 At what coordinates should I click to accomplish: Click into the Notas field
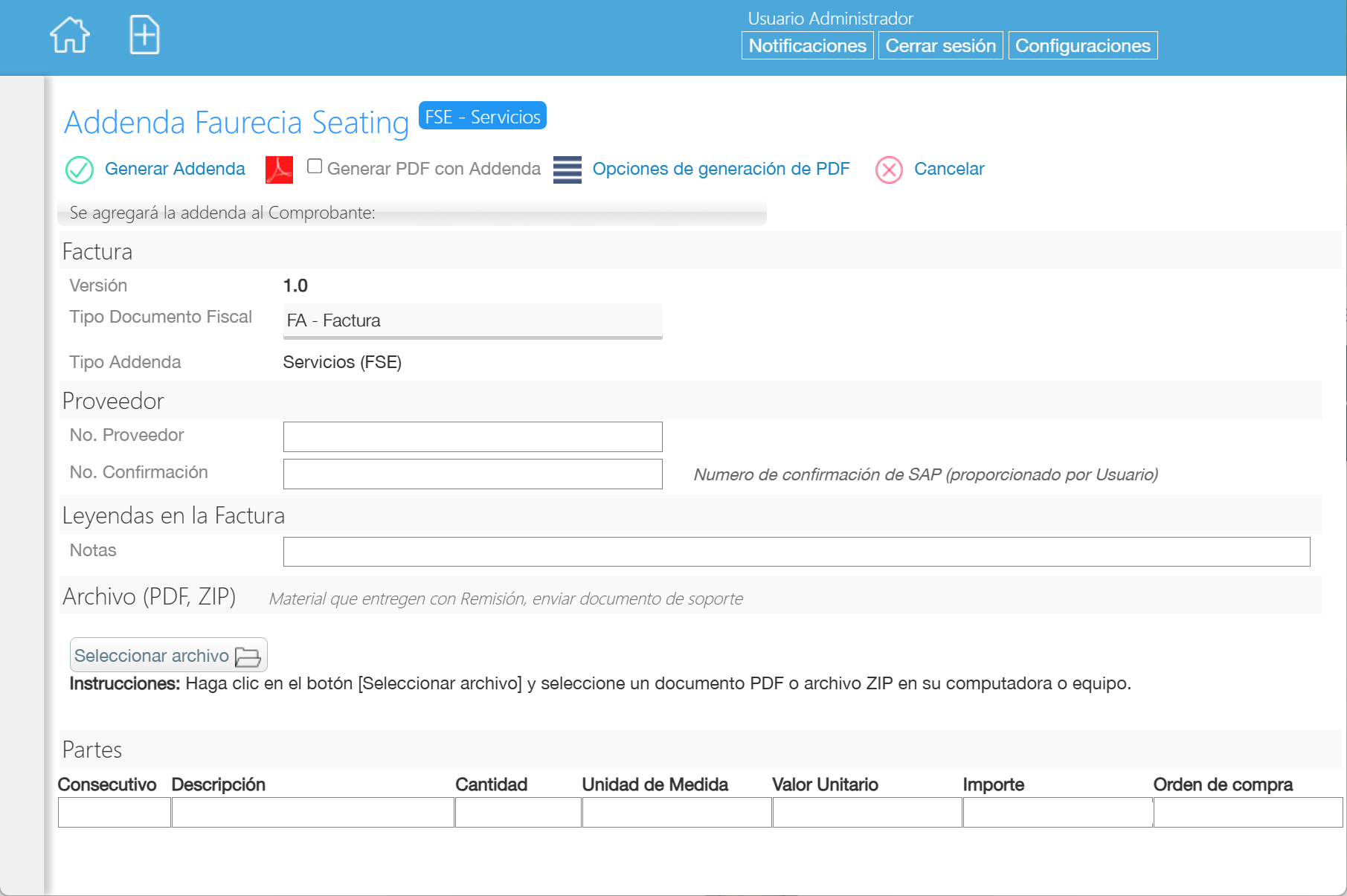797,552
